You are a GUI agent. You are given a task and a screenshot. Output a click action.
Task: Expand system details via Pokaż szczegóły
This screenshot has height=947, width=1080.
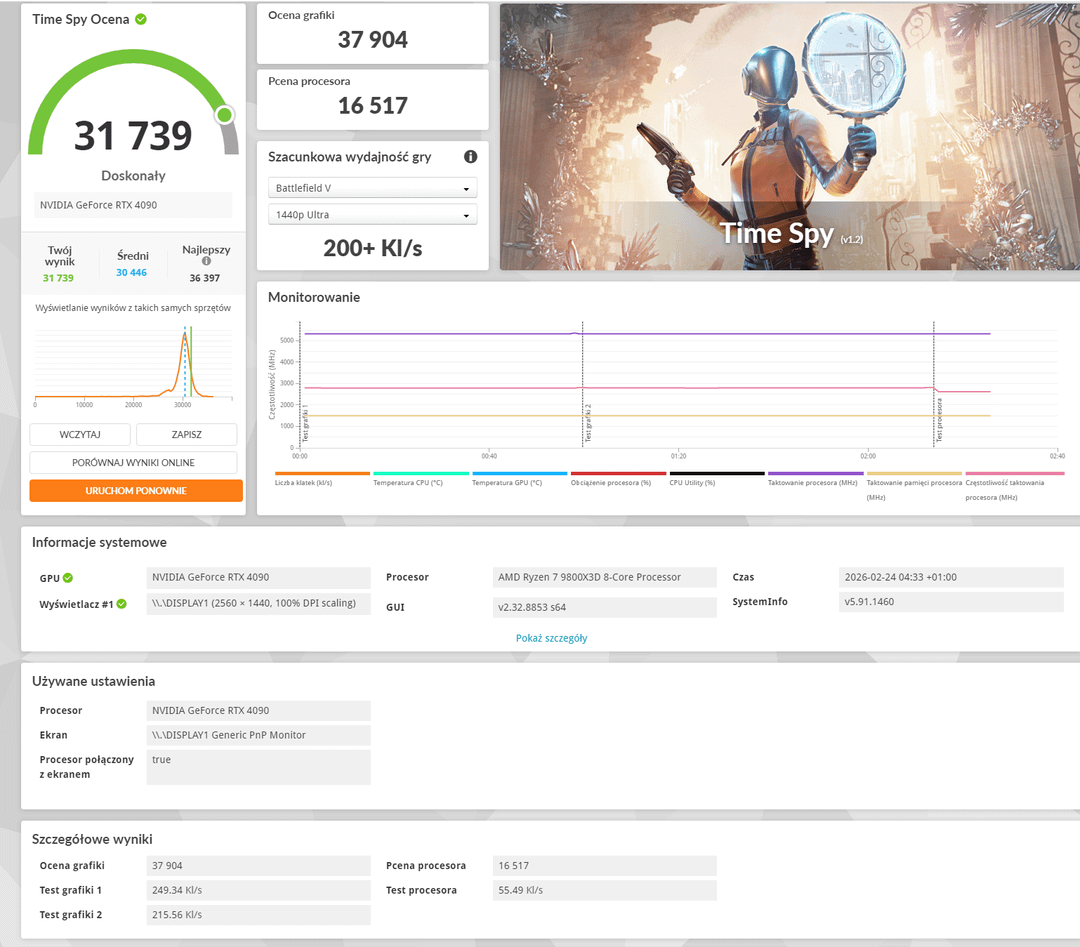pos(551,638)
